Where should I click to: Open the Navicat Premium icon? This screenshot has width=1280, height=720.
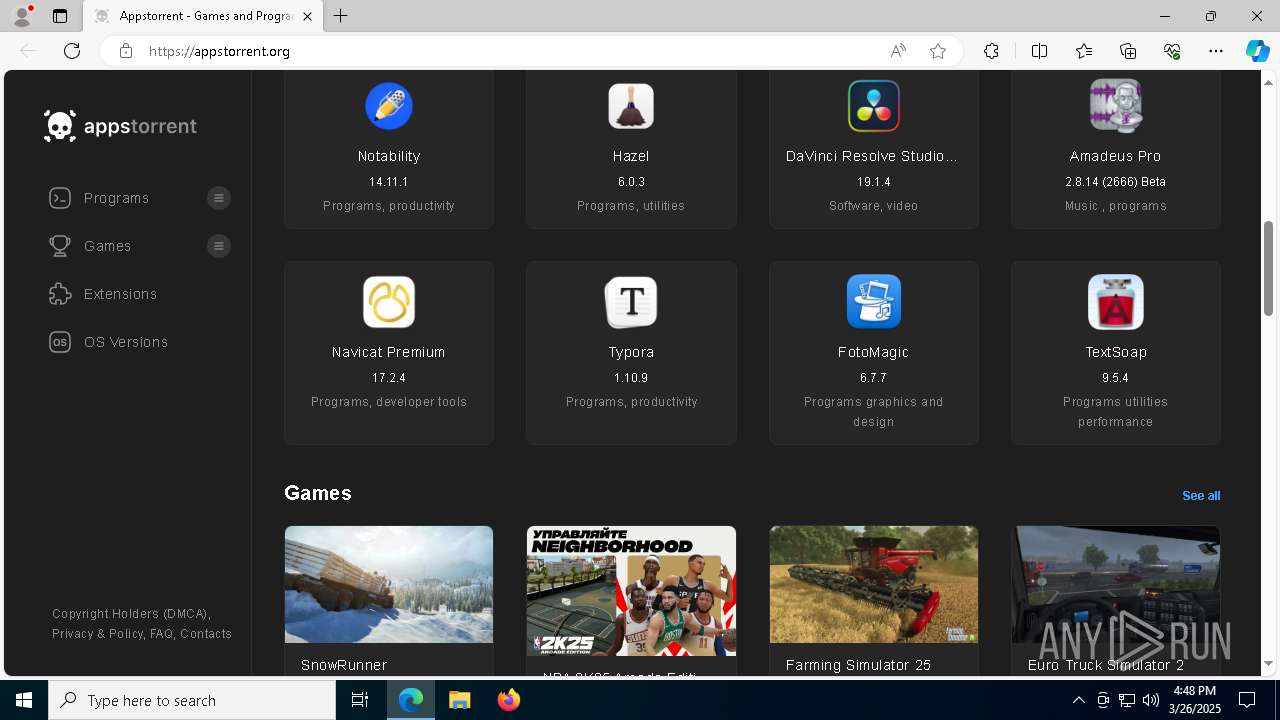(x=388, y=301)
